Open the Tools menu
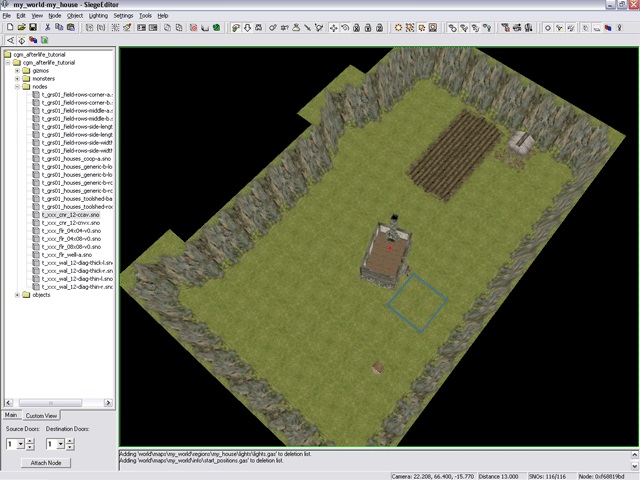The image size is (640, 480). [x=145, y=16]
